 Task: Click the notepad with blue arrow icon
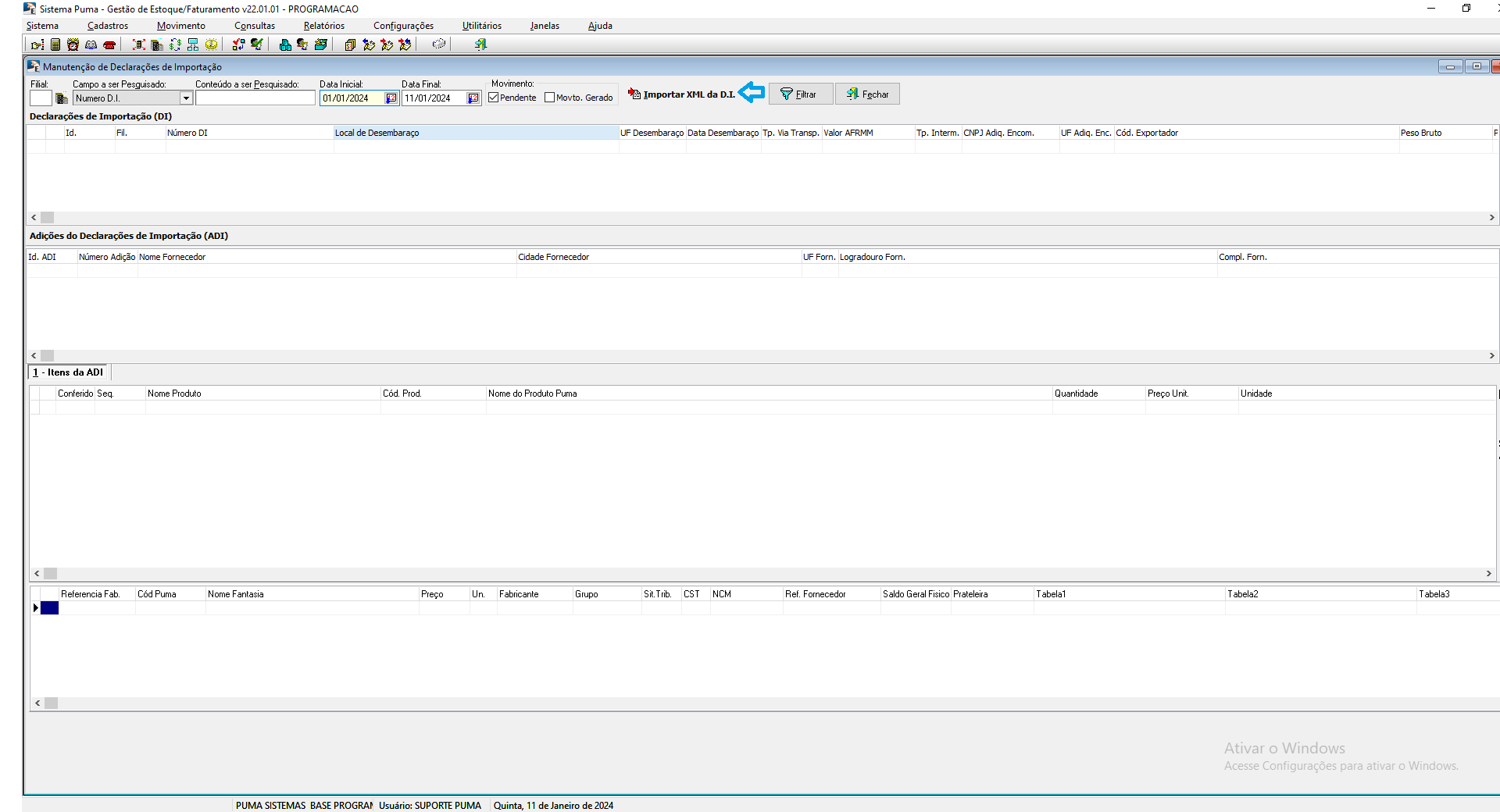pyautogui.click(x=369, y=45)
